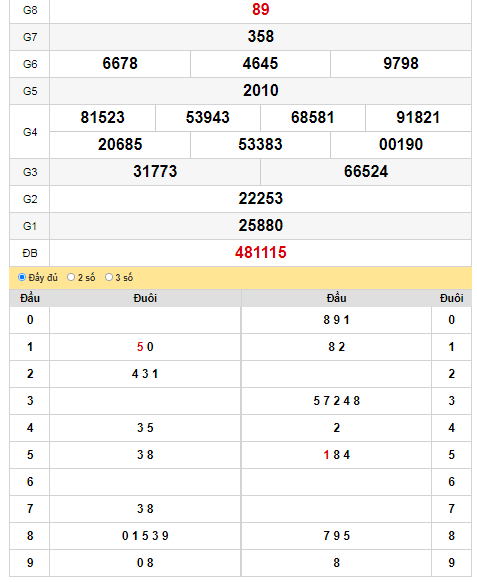
Task: Click the G7 result 358
Action: [261, 36]
